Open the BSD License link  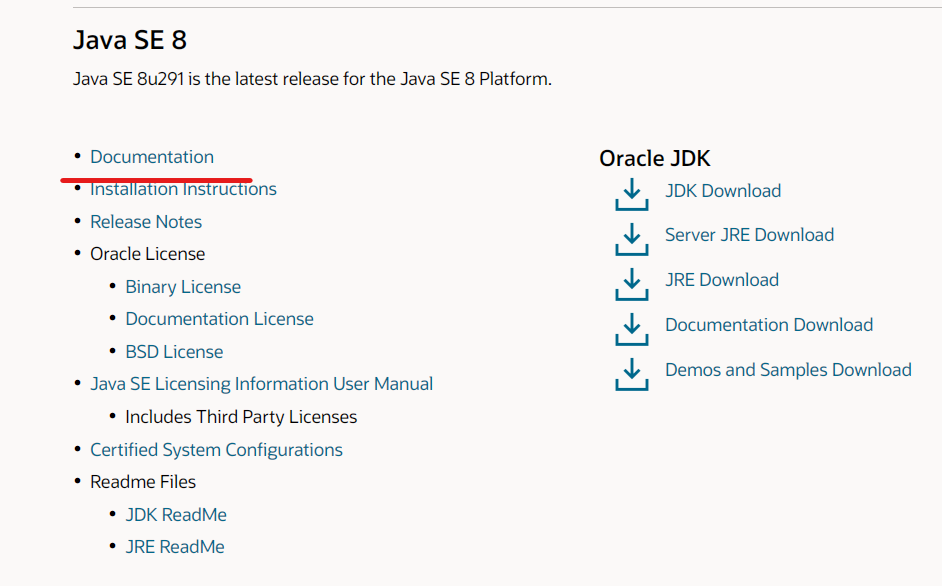coord(174,352)
